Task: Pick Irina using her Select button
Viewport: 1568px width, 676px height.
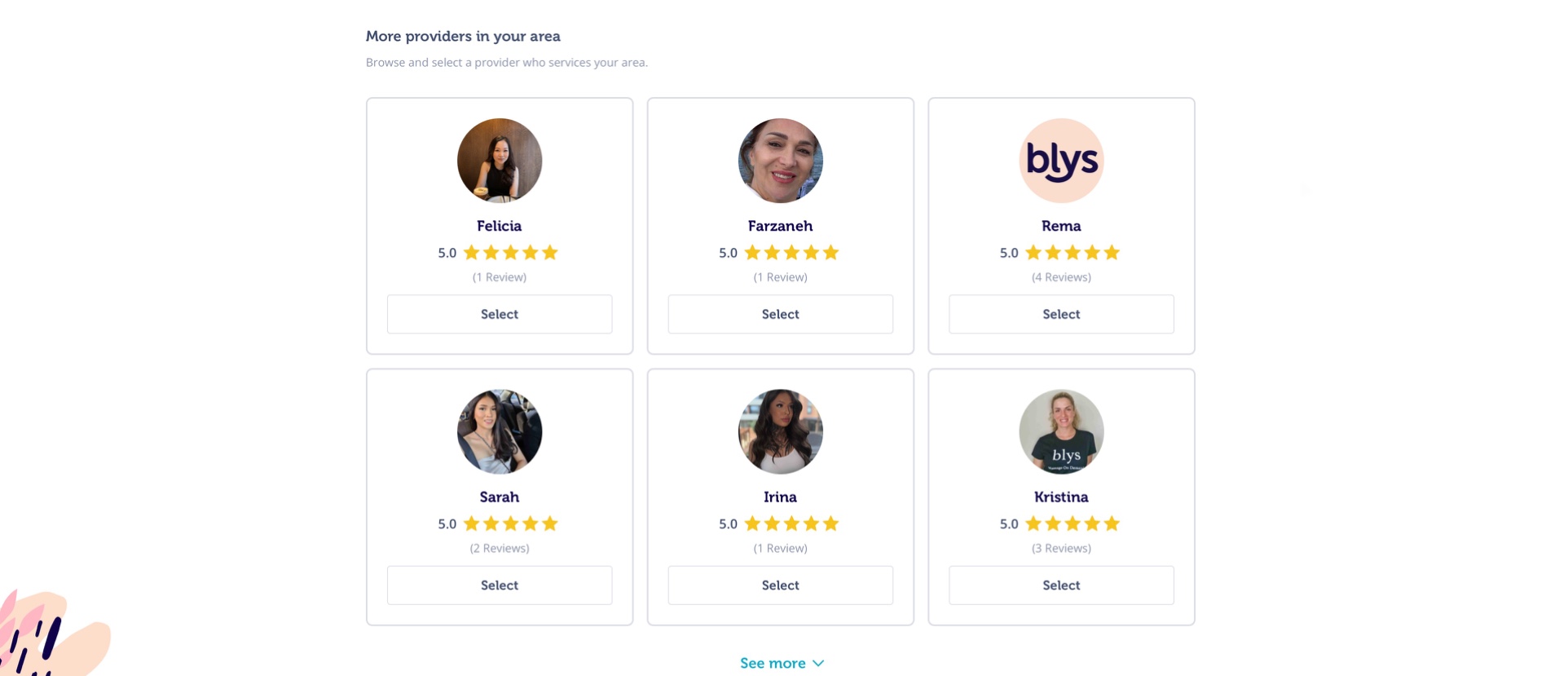Action: 780,585
